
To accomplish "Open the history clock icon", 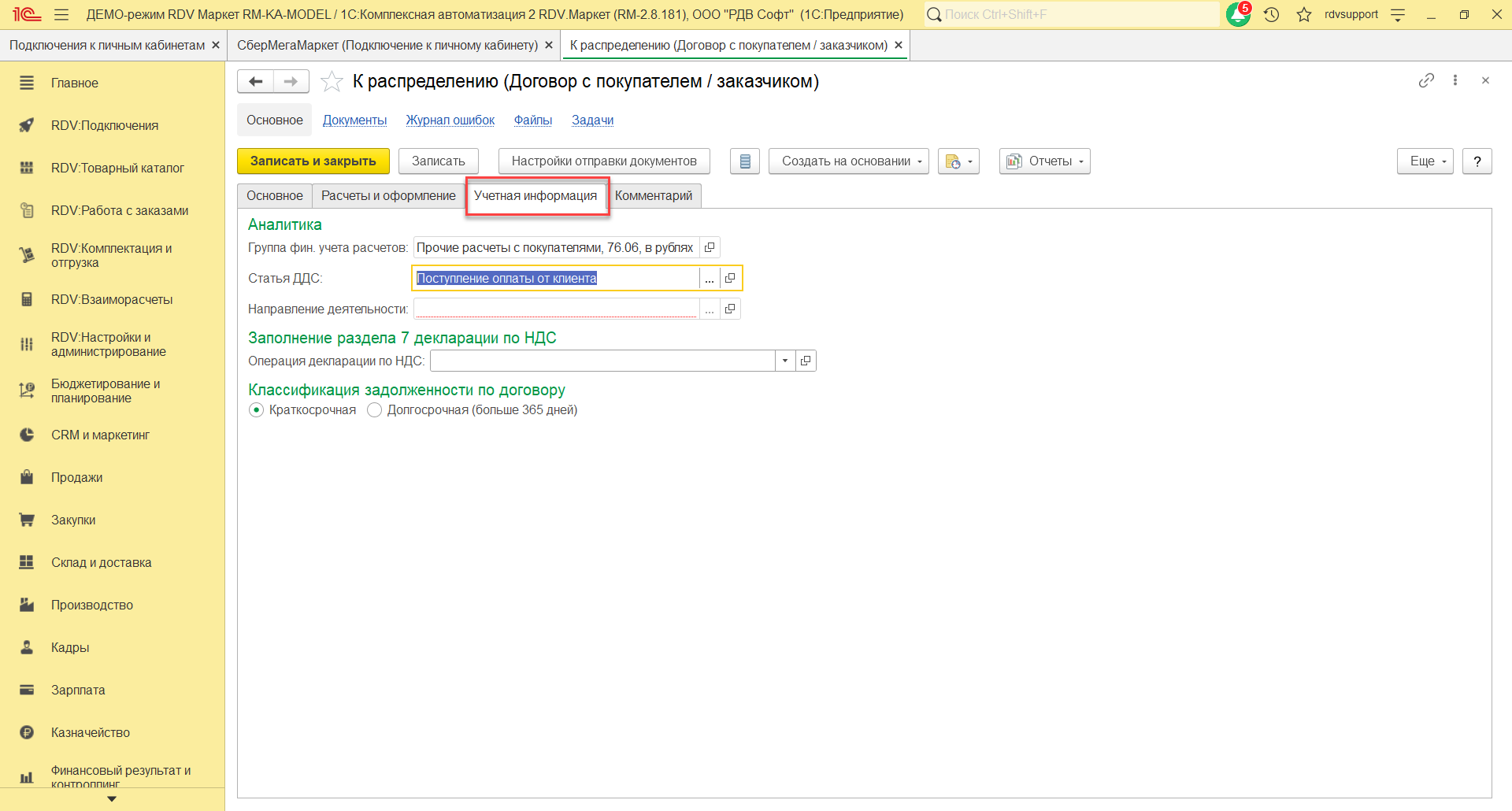I will click(1271, 14).
